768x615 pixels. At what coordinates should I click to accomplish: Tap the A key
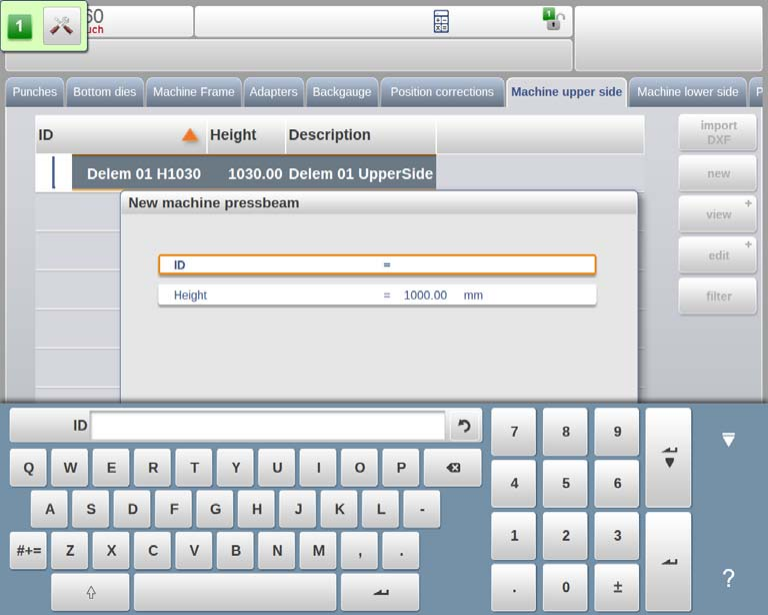49,509
